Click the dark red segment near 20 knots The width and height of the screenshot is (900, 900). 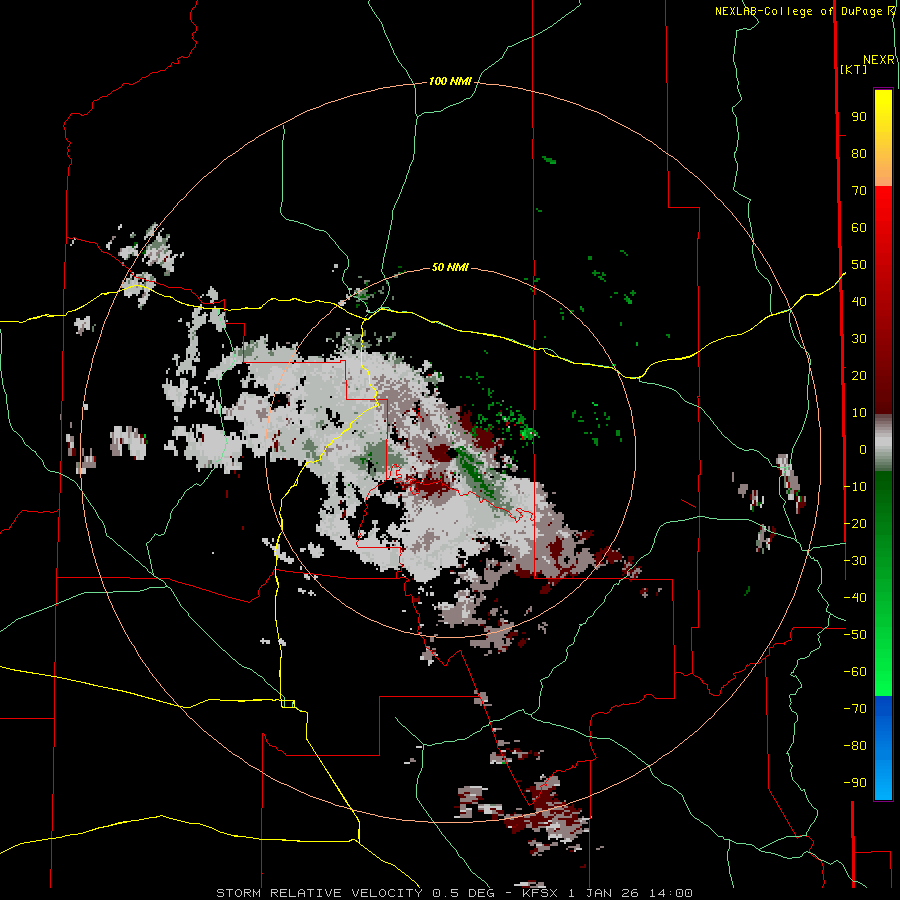pyautogui.click(x=883, y=376)
